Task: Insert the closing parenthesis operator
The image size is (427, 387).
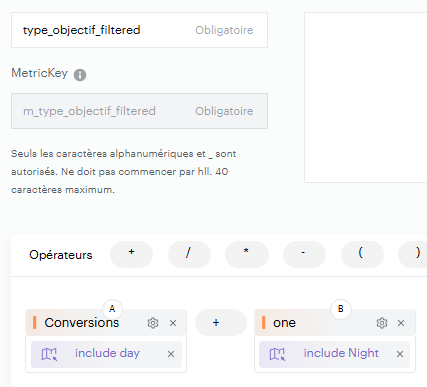Action: point(413,254)
